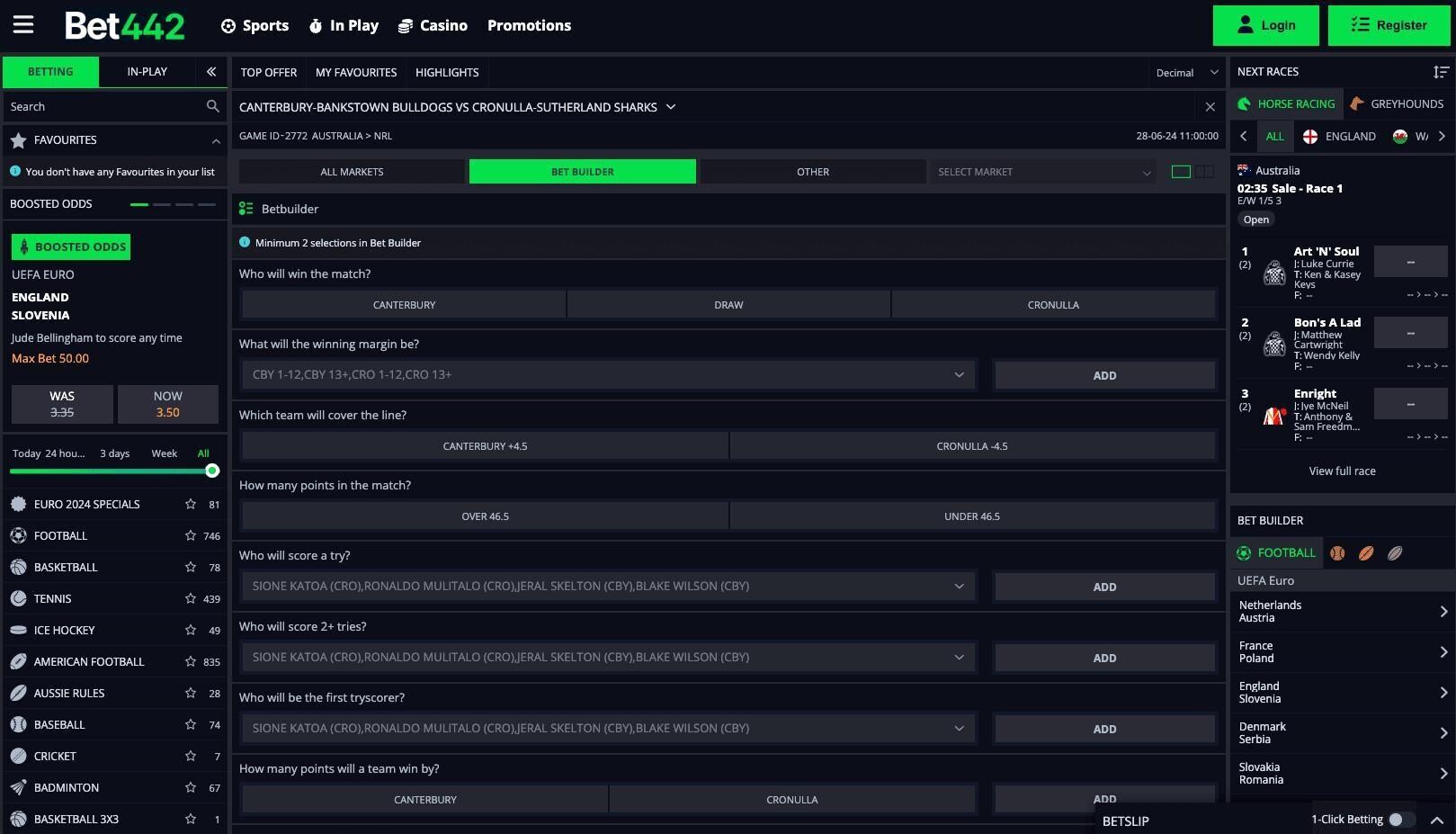Switch to single-column layout view icon
1456x834 pixels.
coord(1181,172)
